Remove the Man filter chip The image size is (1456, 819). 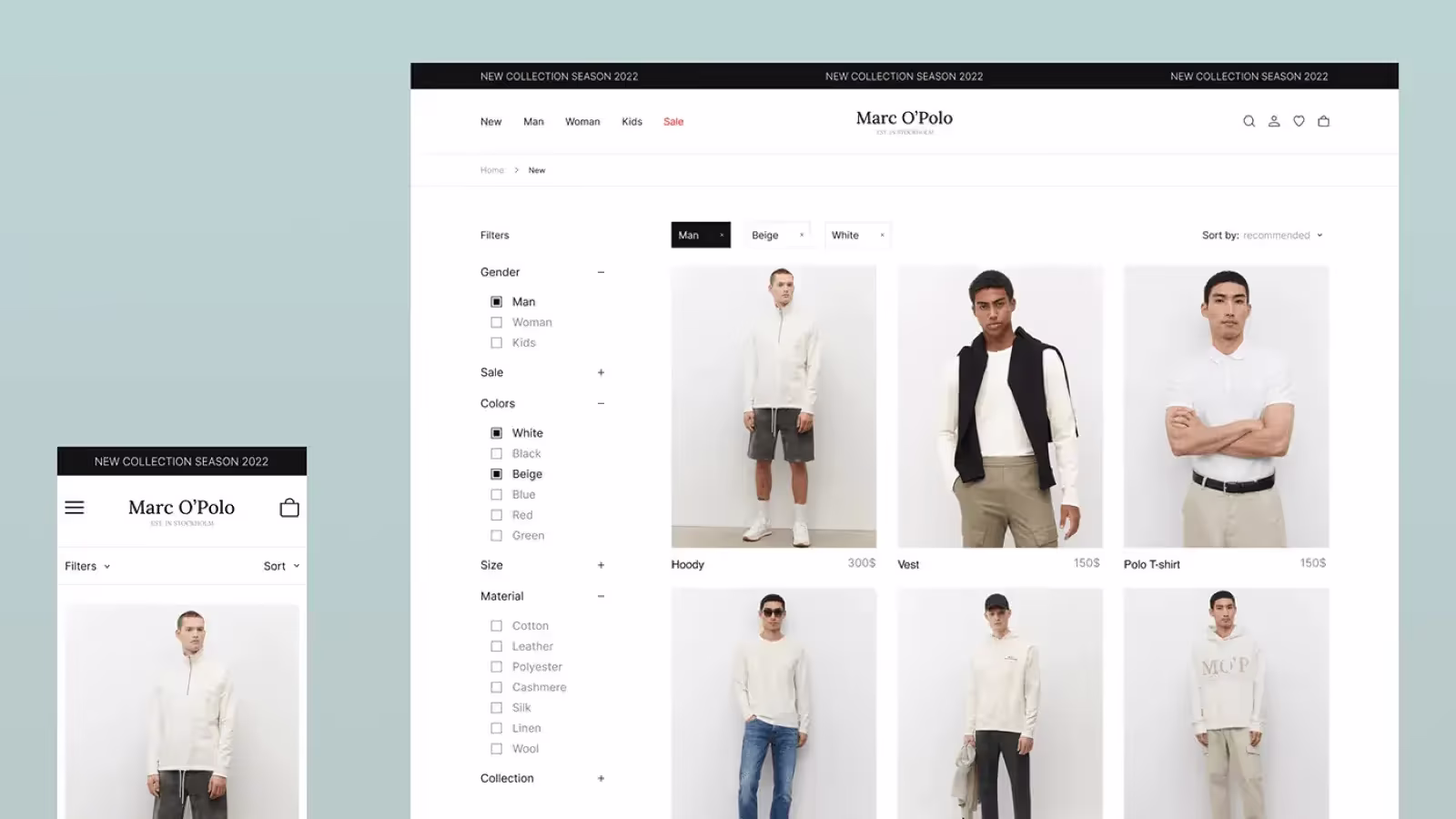click(x=722, y=236)
